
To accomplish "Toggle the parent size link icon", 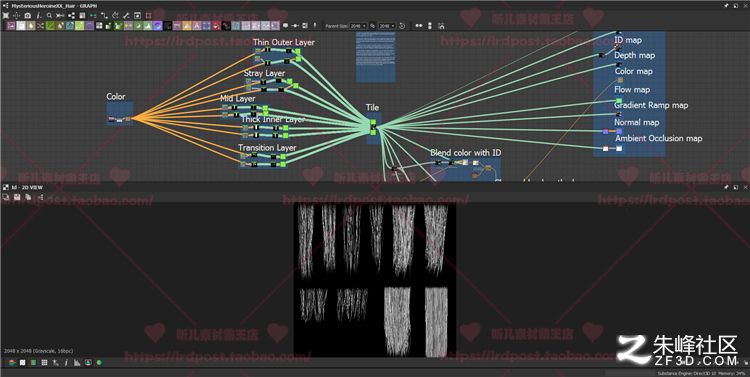I will [372, 26].
